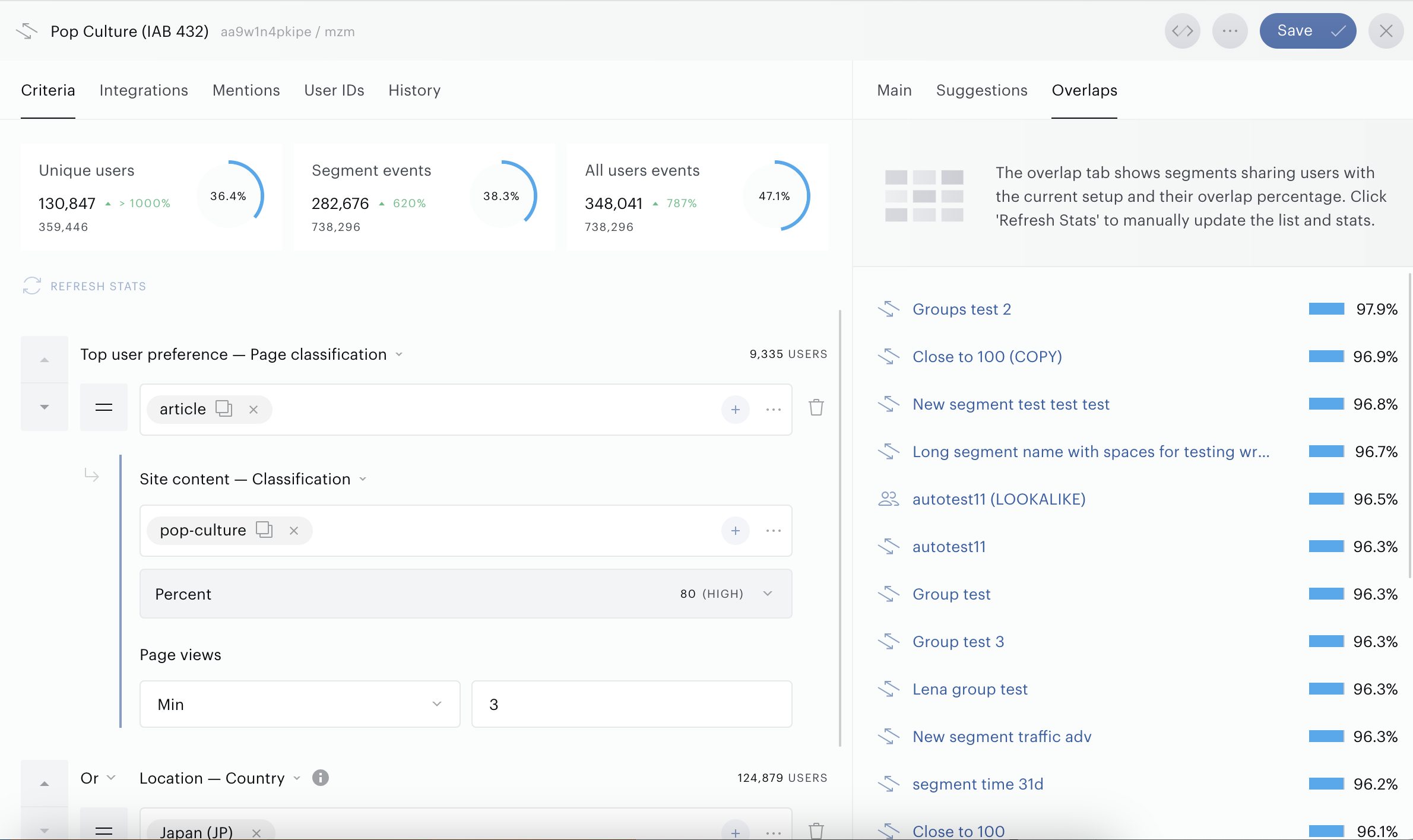This screenshot has width=1413, height=840.
Task: Remove the article tag
Action: coord(254,409)
